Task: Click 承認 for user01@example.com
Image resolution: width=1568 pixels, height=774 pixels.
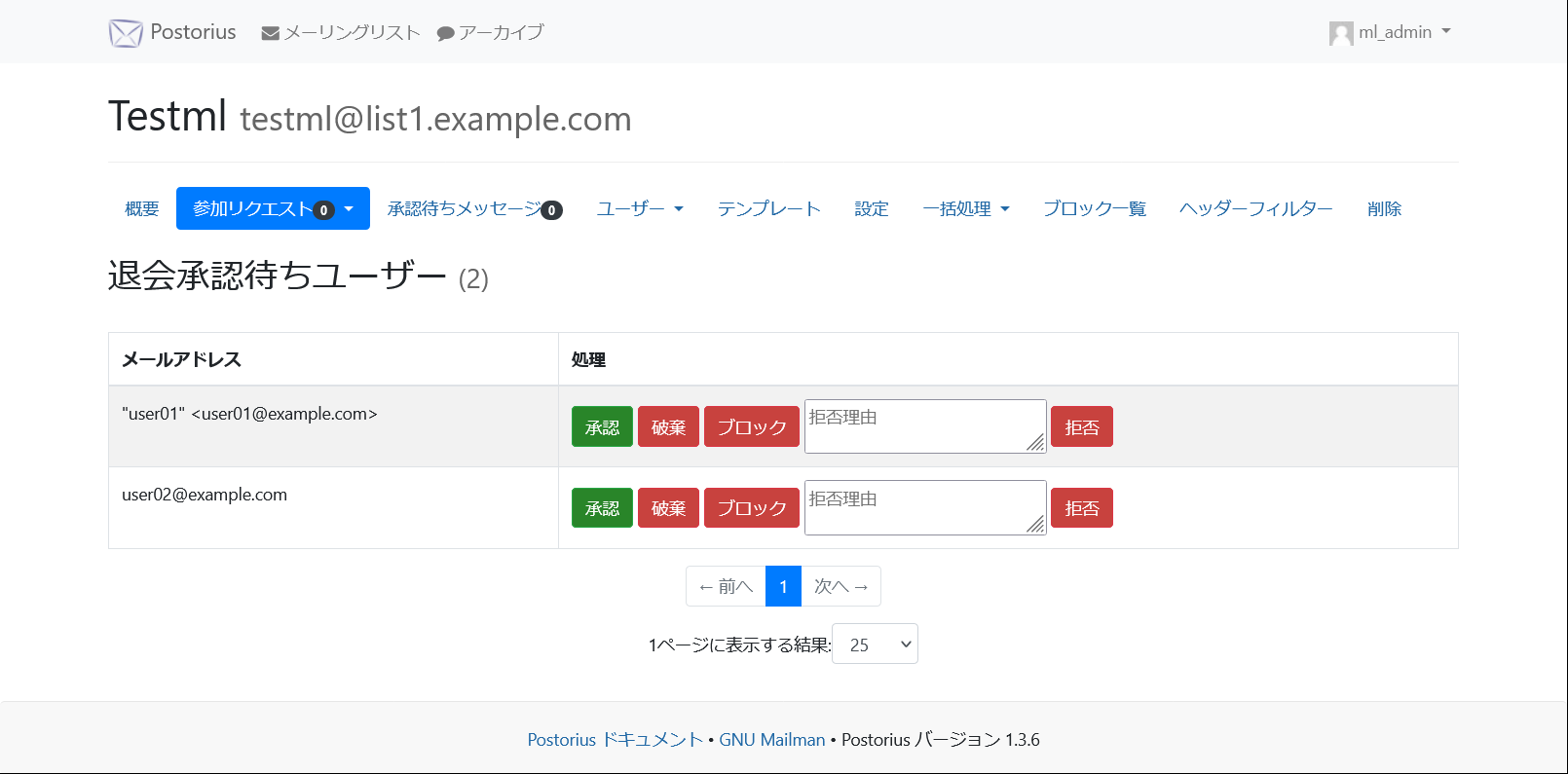Action: (602, 426)
